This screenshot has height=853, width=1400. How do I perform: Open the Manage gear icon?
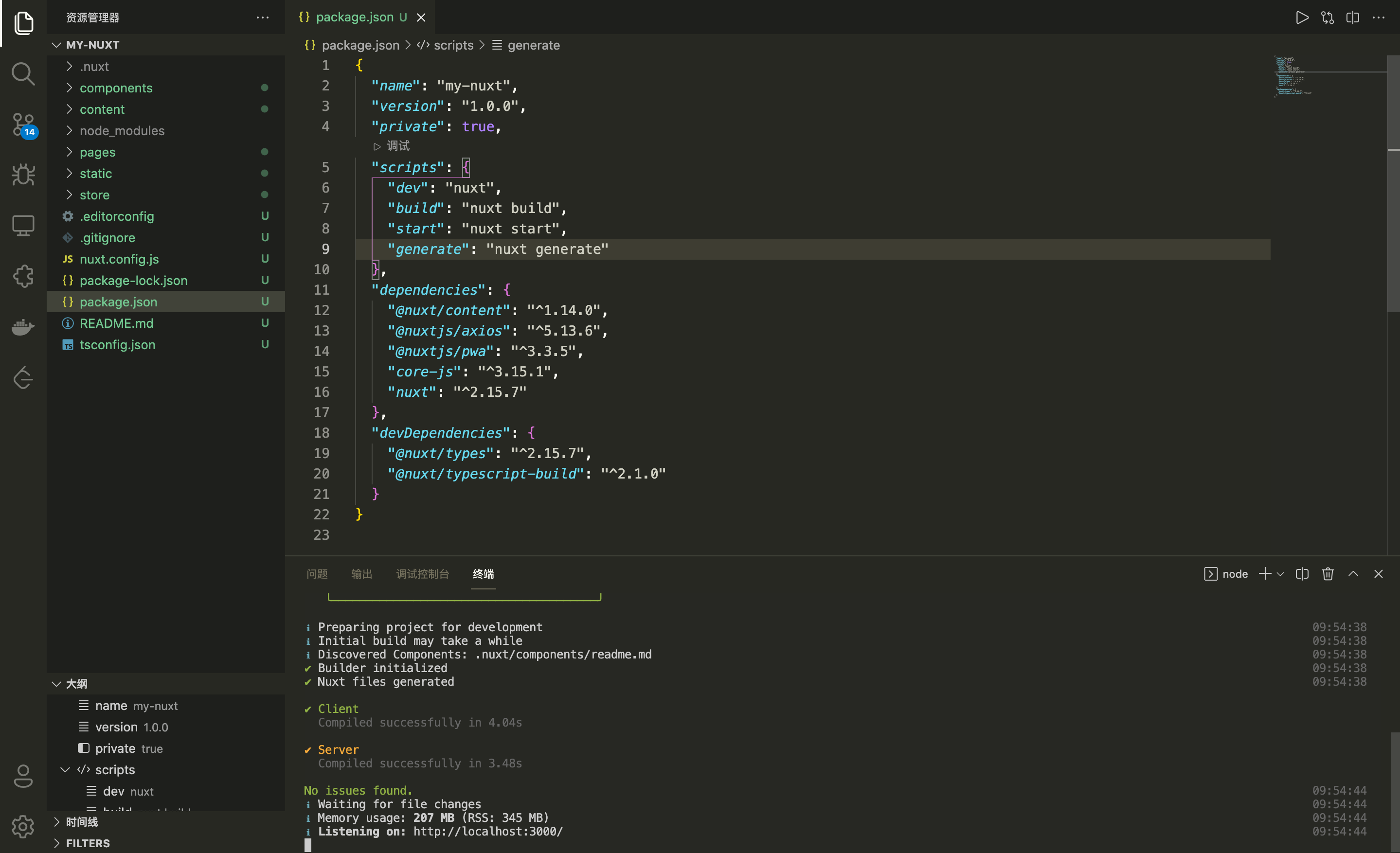tap(23, 826)
